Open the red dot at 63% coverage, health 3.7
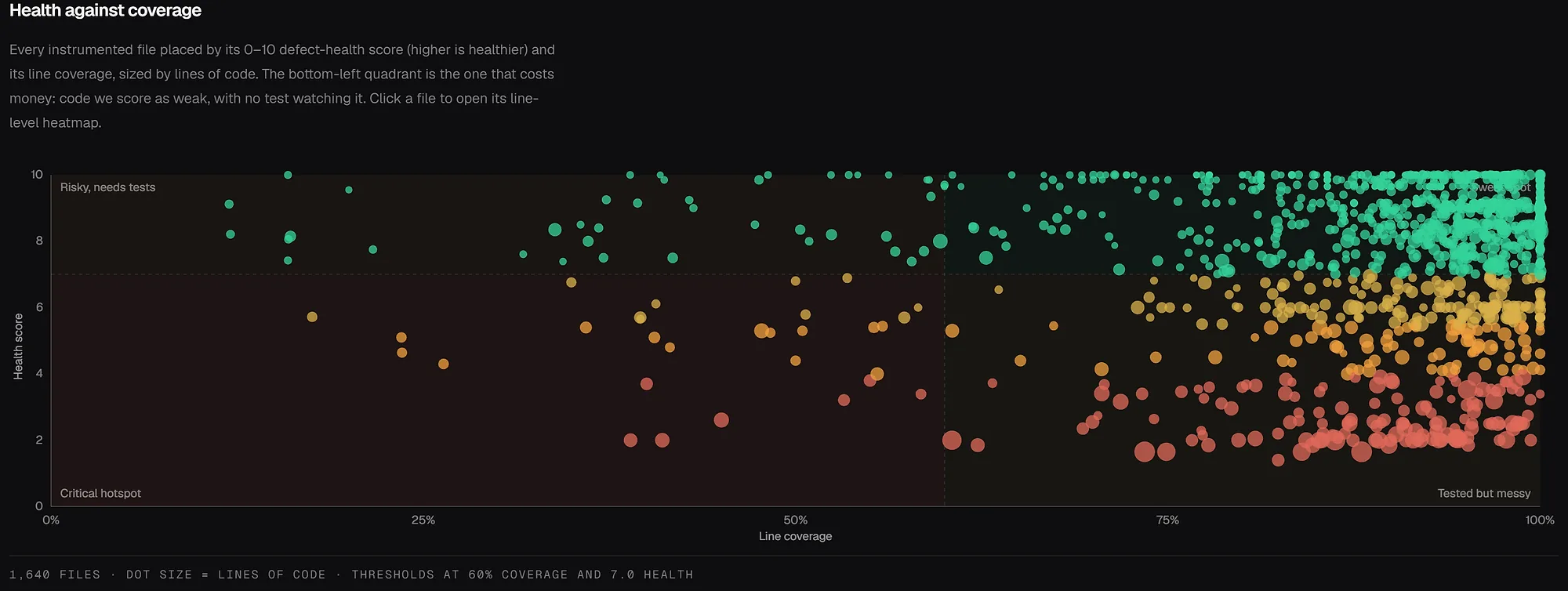Screen dimensions: 1568x591 click(993, 383)
